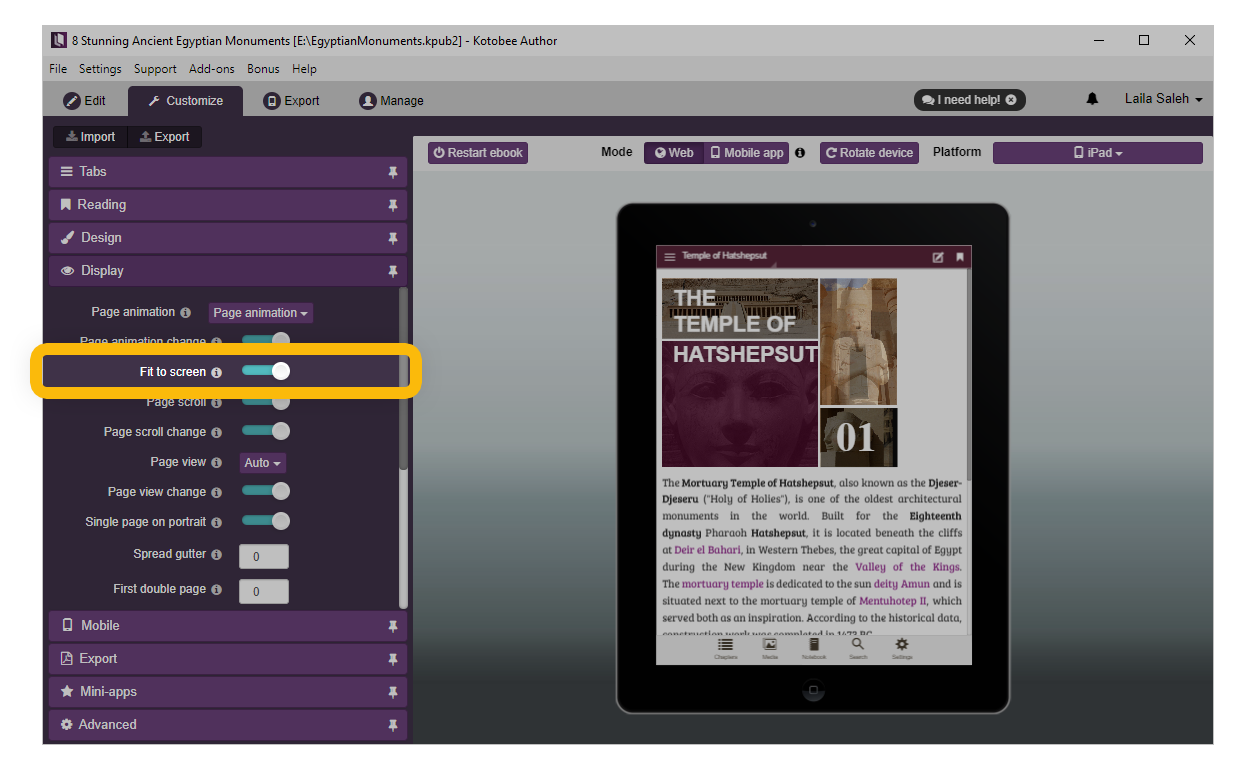Toggle Fit to screen switch
This screenshot has width=1250, height=770.
coord(266,371)
